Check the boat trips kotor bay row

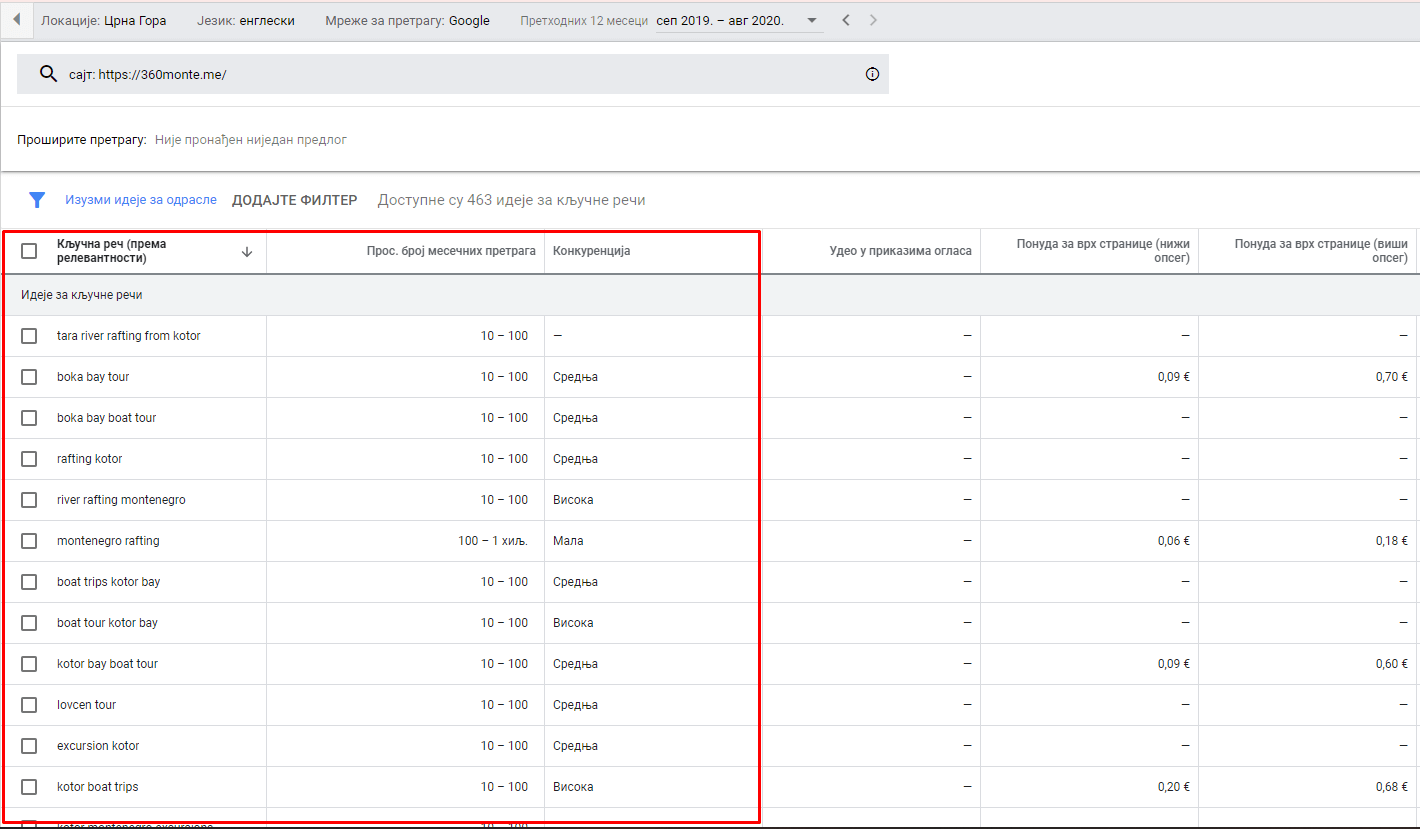pos(29,582)
